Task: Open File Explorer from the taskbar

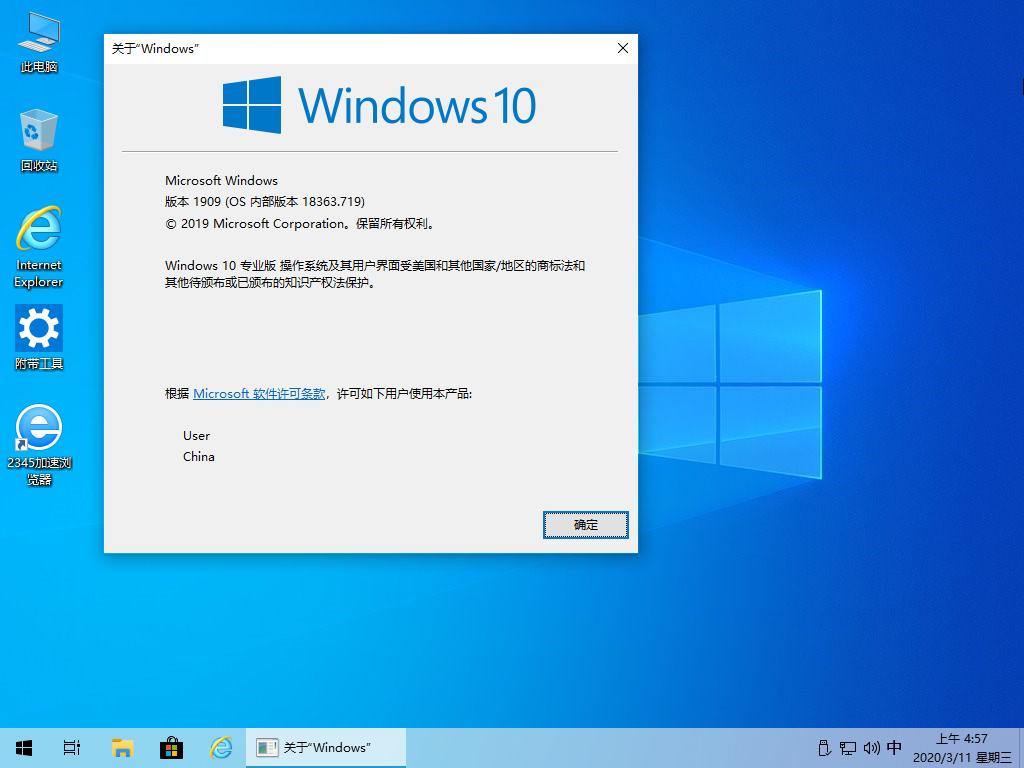Action: coord(122,747)
